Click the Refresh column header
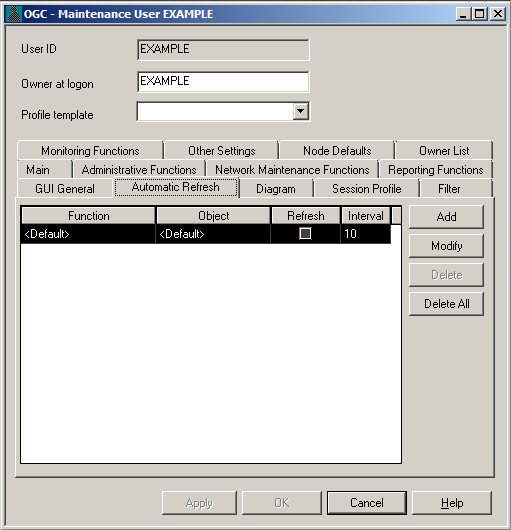The height and width of the screenshot is (530, 511). tap(306, 216)
